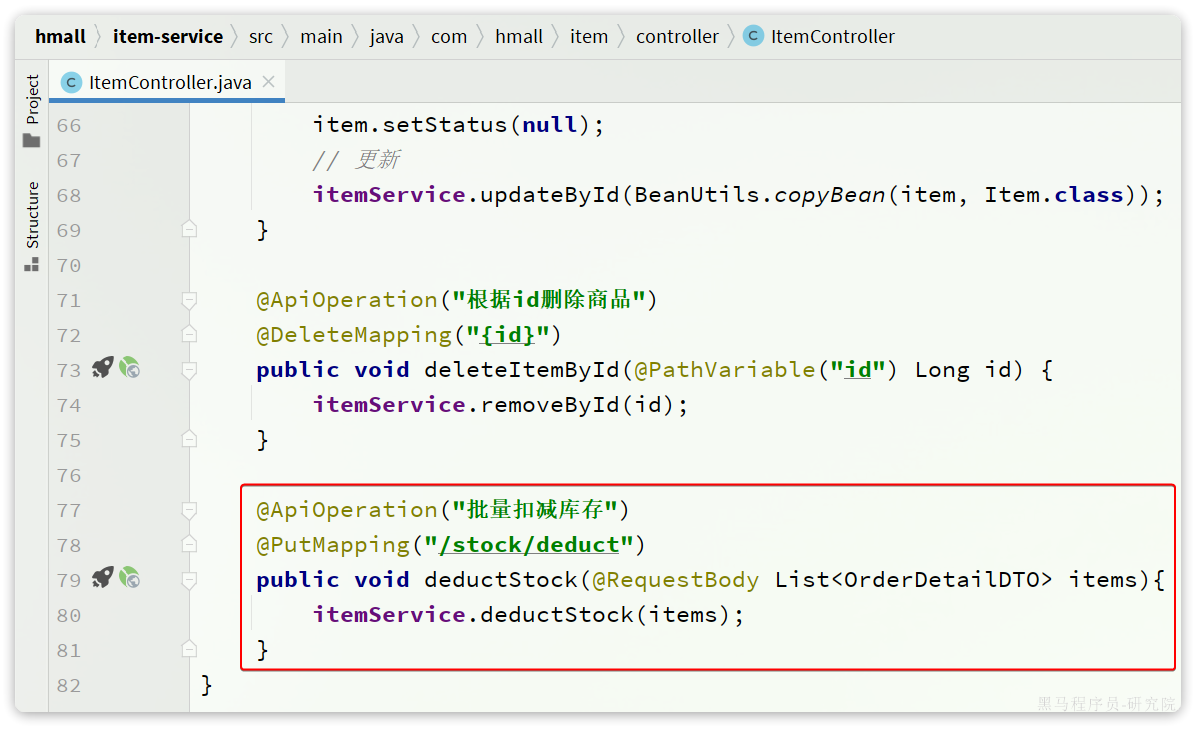Click controller in breadcrumb path
This screenshot has height=729, width=1196.
pos(677,37)
